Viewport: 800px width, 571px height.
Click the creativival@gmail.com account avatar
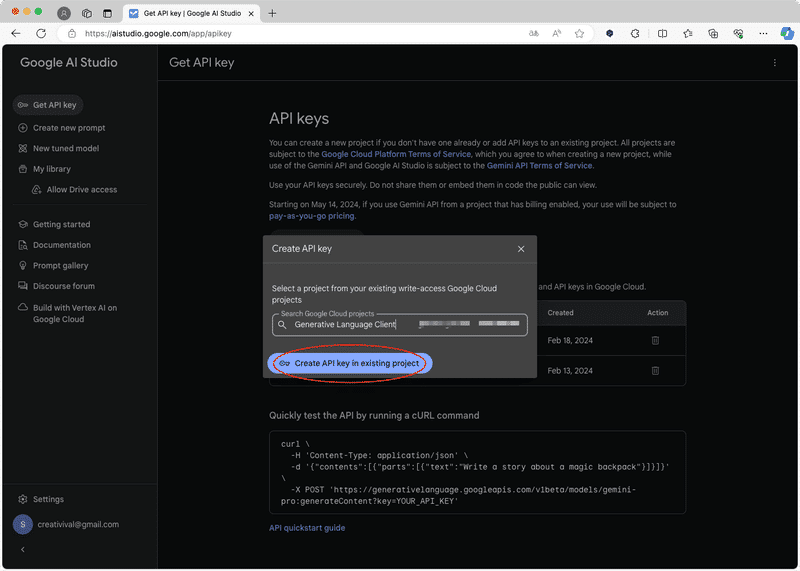coord(23,525)
